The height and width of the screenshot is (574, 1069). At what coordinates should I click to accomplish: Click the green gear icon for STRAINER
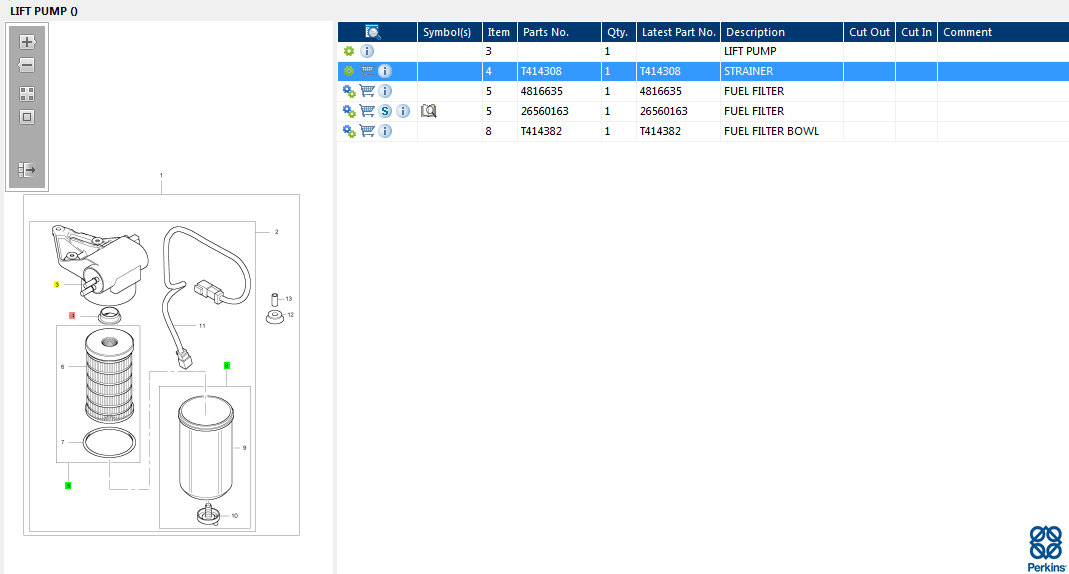tap(349, 71)
